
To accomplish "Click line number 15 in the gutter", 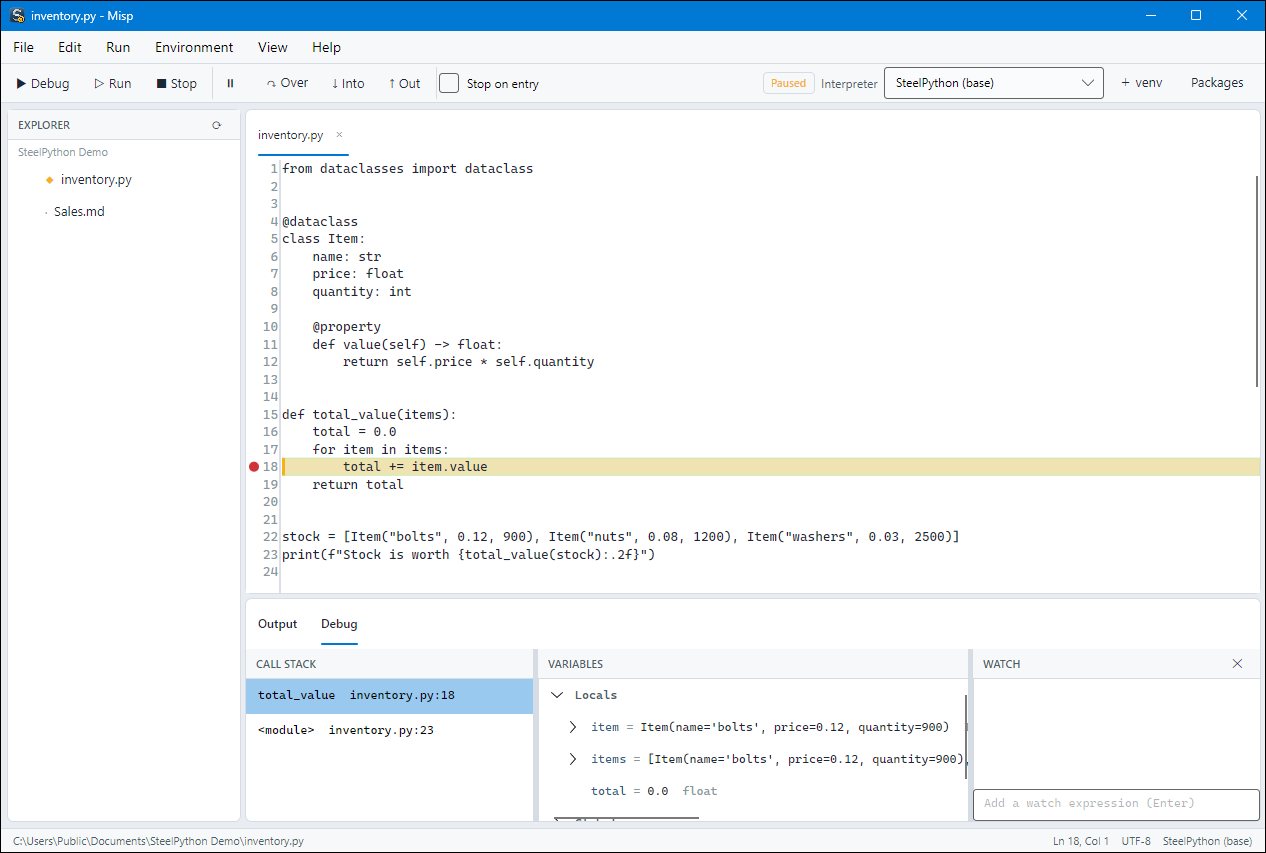I will (270, 414).
